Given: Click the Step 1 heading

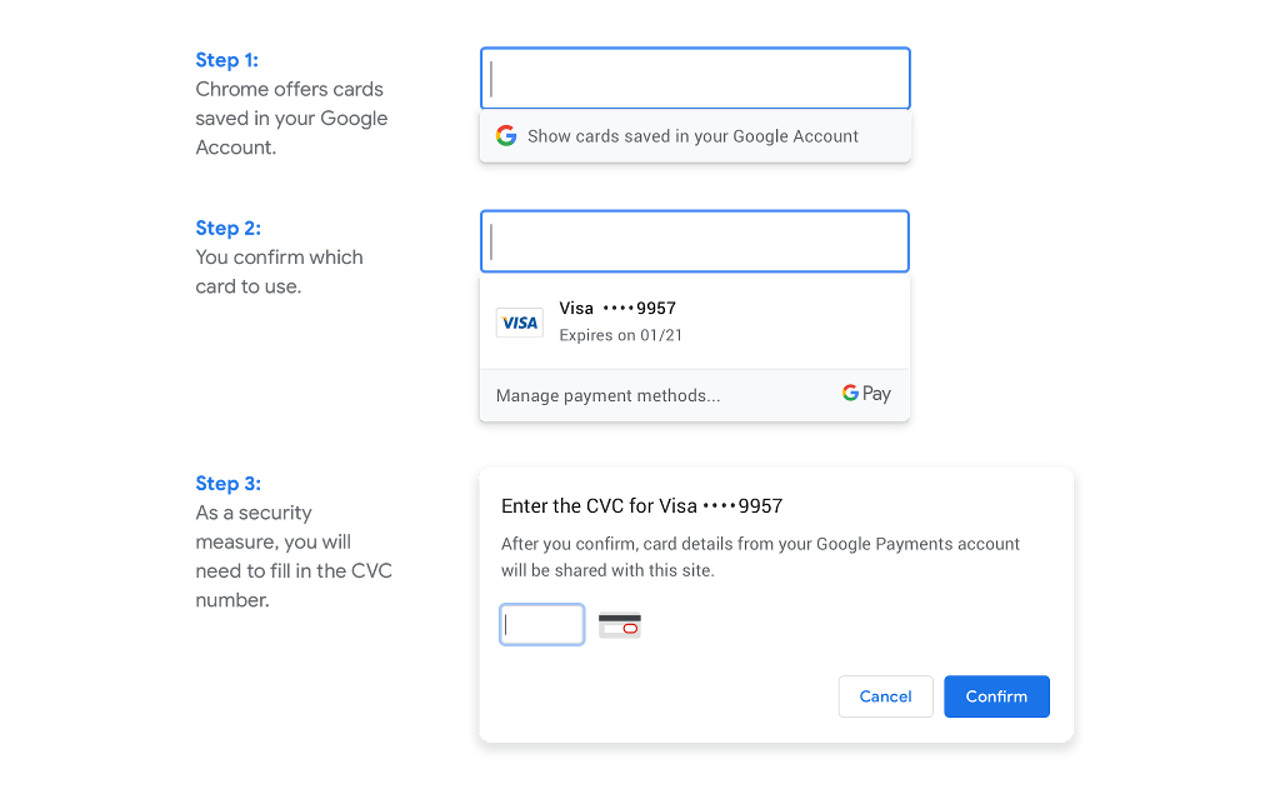Looking at the screenshot, I should point(227,60).
